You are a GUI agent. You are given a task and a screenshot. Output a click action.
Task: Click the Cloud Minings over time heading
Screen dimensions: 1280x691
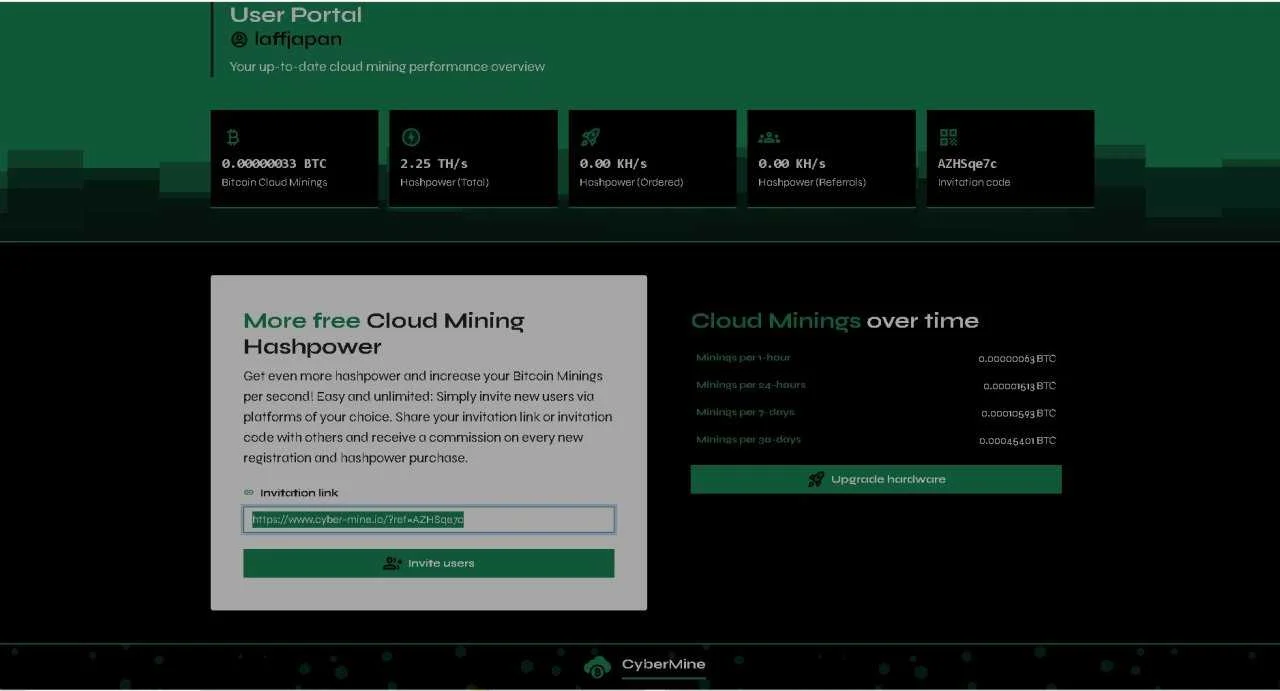tap(835, 321)
